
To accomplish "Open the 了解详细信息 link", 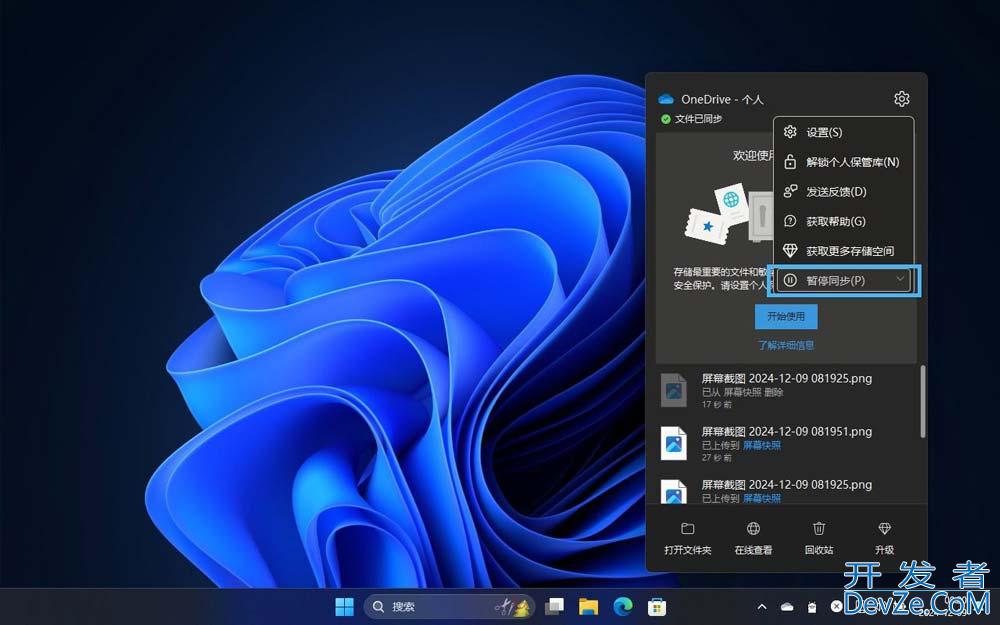I will click(786, 345).
